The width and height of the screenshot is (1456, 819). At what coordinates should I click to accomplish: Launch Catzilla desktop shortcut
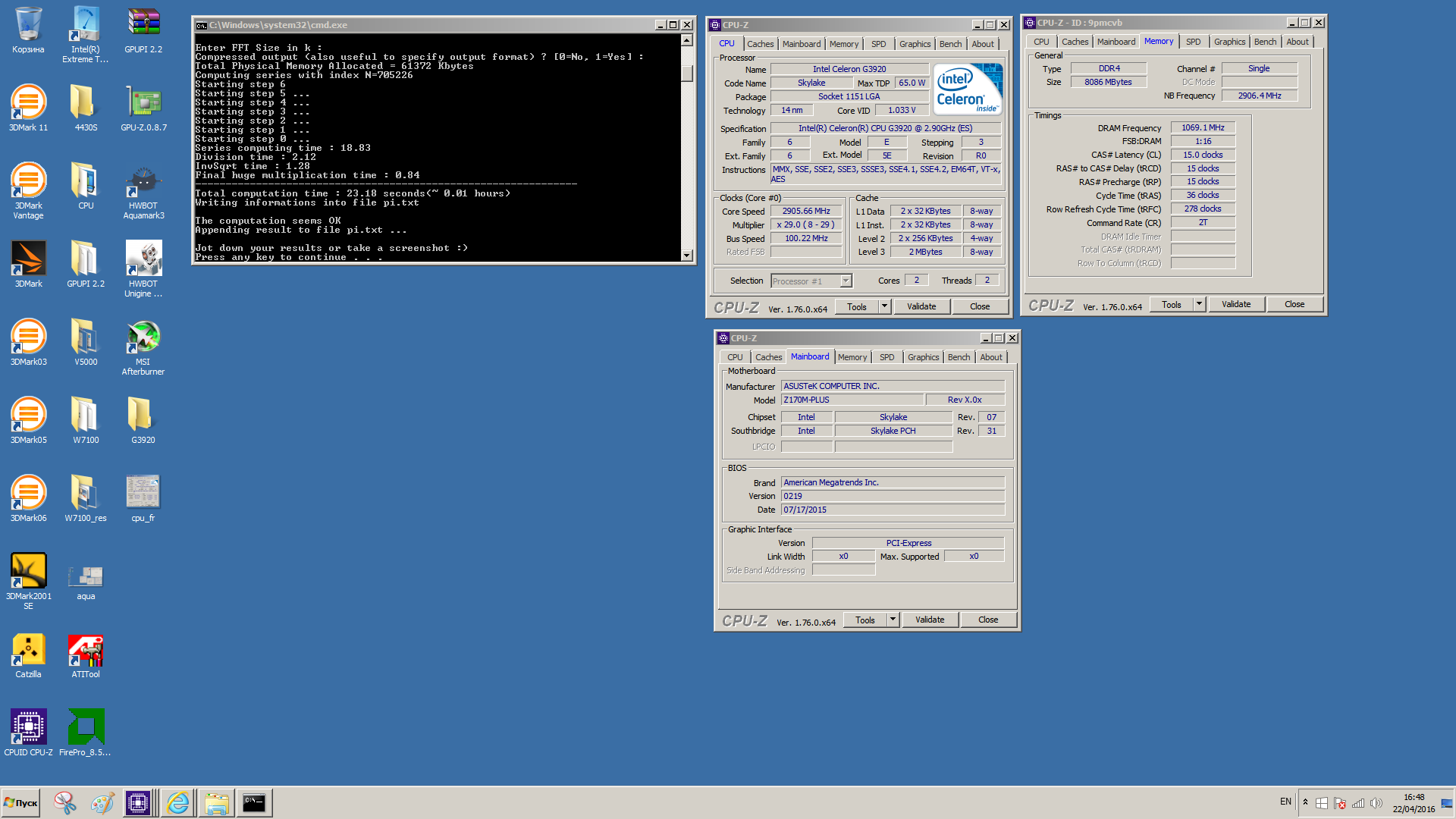[28, 655]
